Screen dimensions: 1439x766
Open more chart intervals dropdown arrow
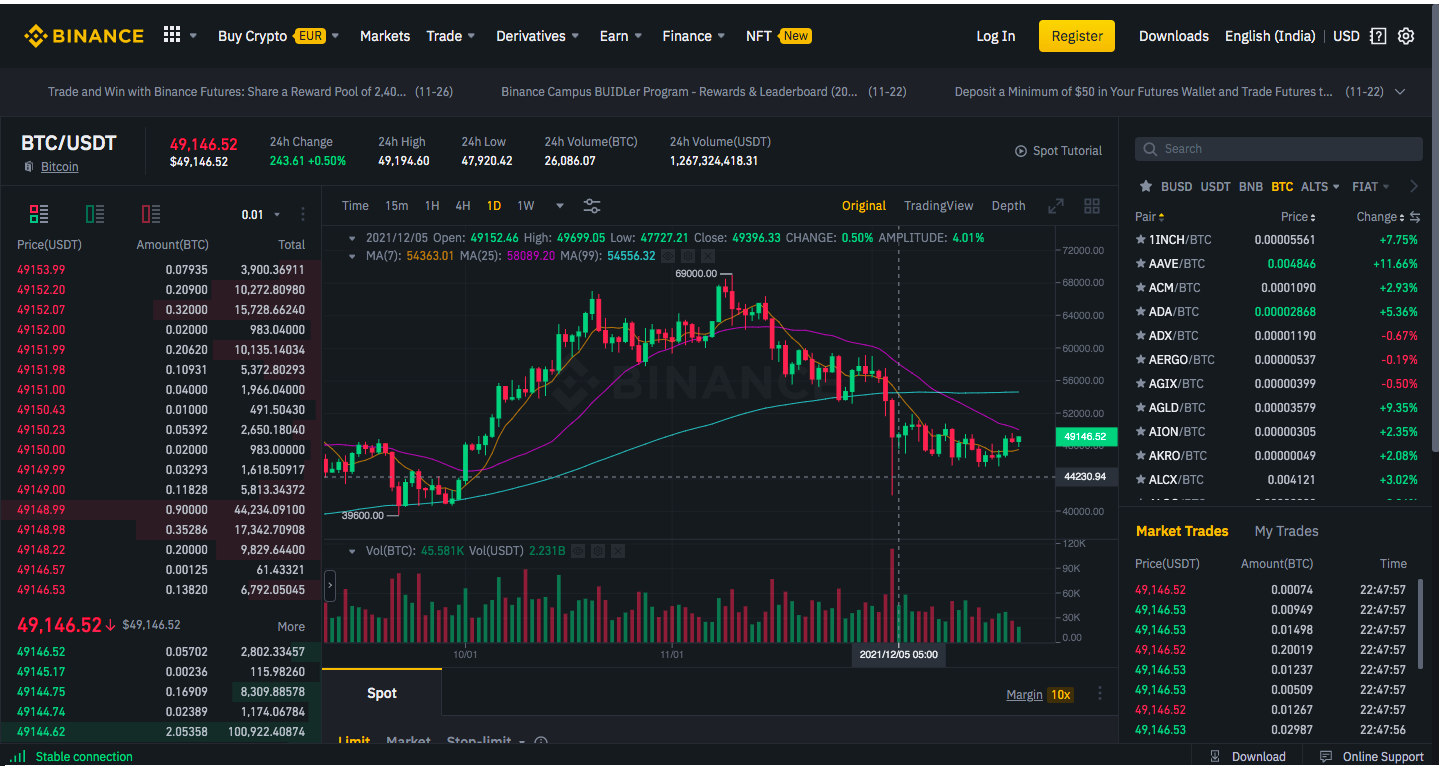[560, 206]
